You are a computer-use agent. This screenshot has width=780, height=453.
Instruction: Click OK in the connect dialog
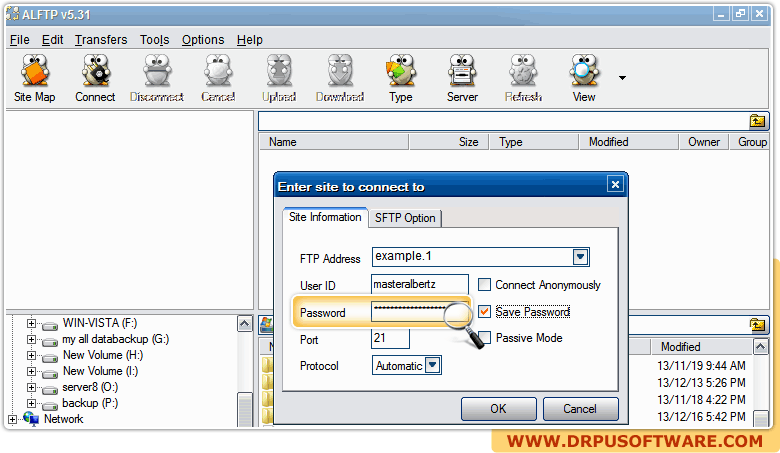click(x=498, y=409)
